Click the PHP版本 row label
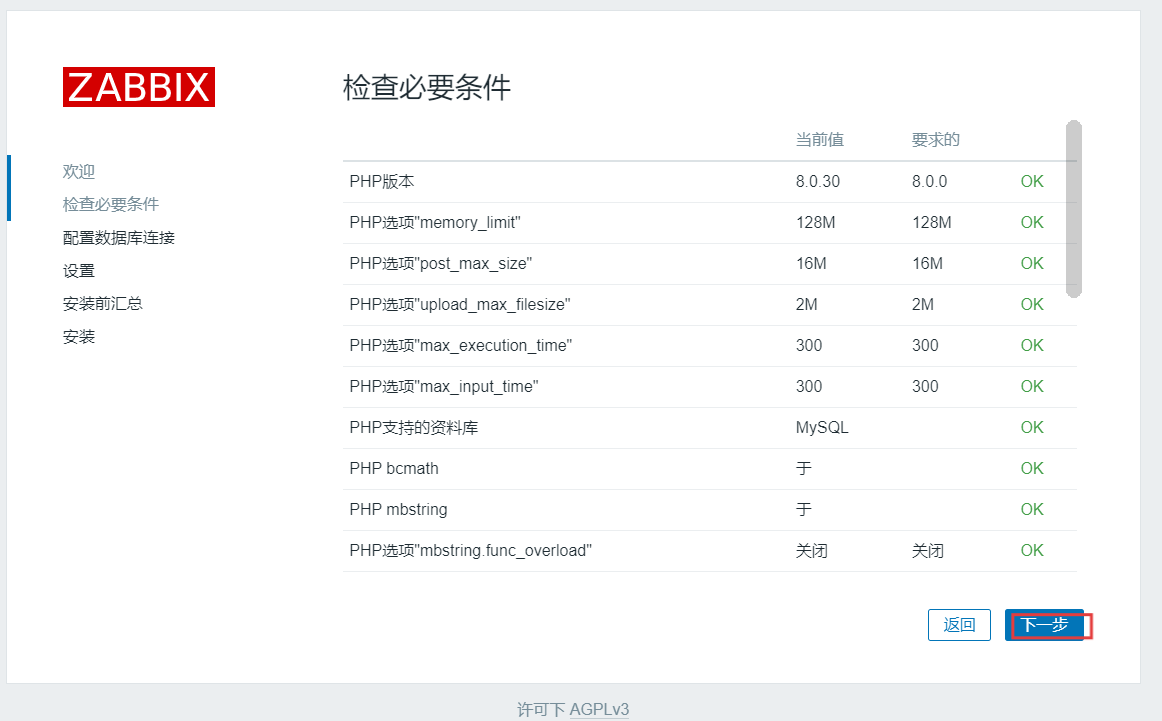This screenshot has height=721, width=1162. (x=382, y=182)
